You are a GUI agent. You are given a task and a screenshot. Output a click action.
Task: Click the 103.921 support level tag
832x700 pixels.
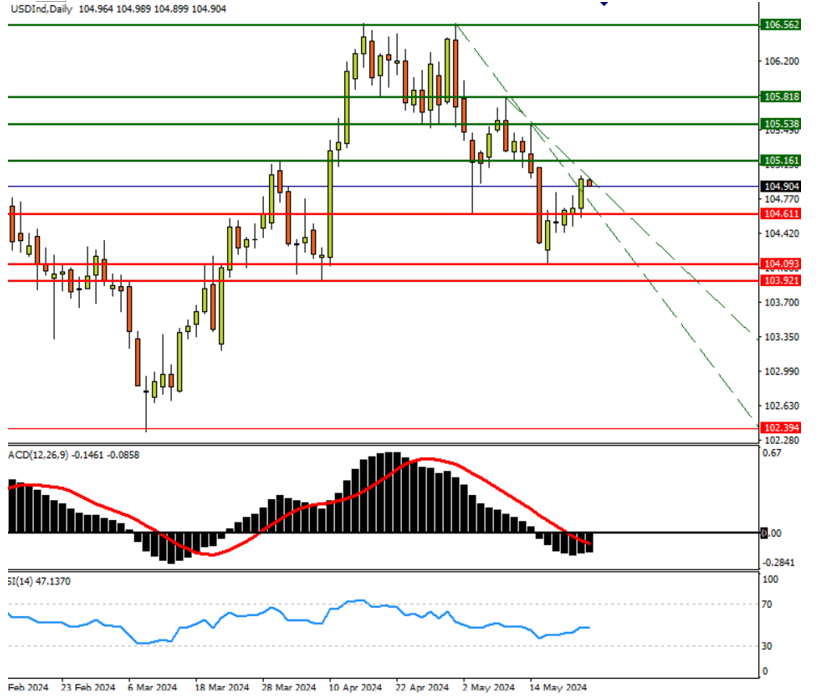(779, 281)
